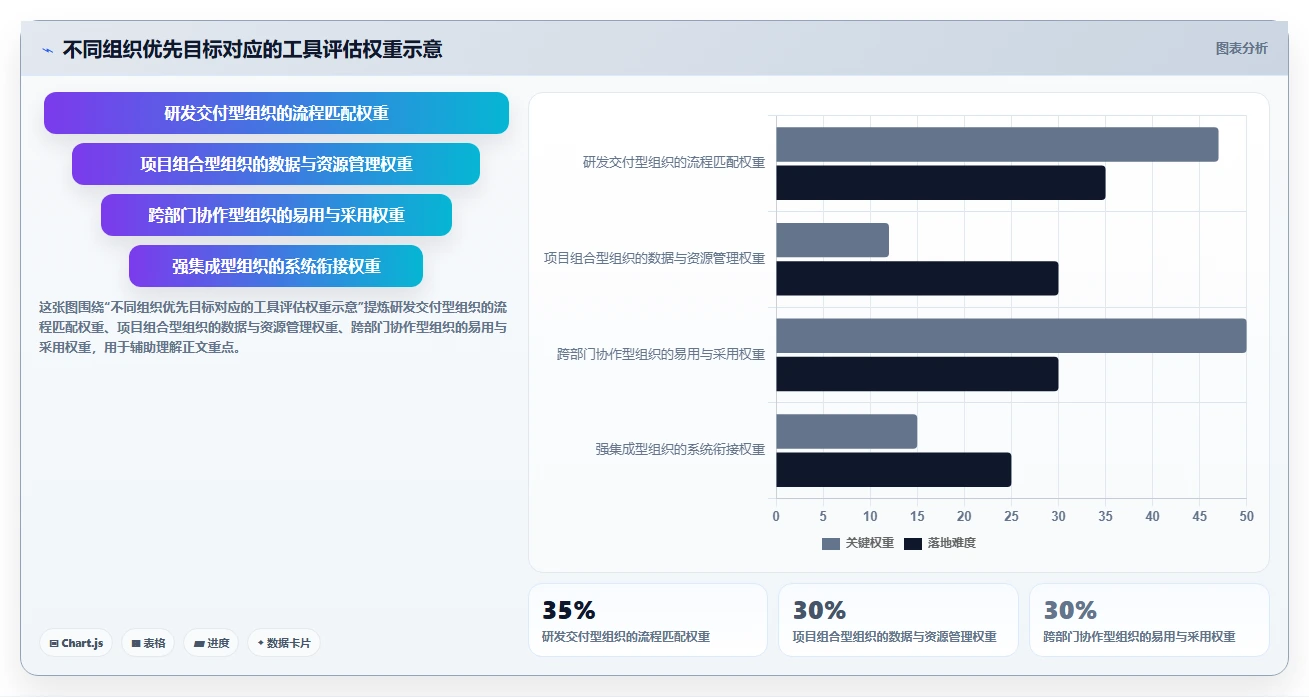Click the 关键权重 bar for 强集成型组织
Screen dimensions: 1309x697
(x=846, y=431)
